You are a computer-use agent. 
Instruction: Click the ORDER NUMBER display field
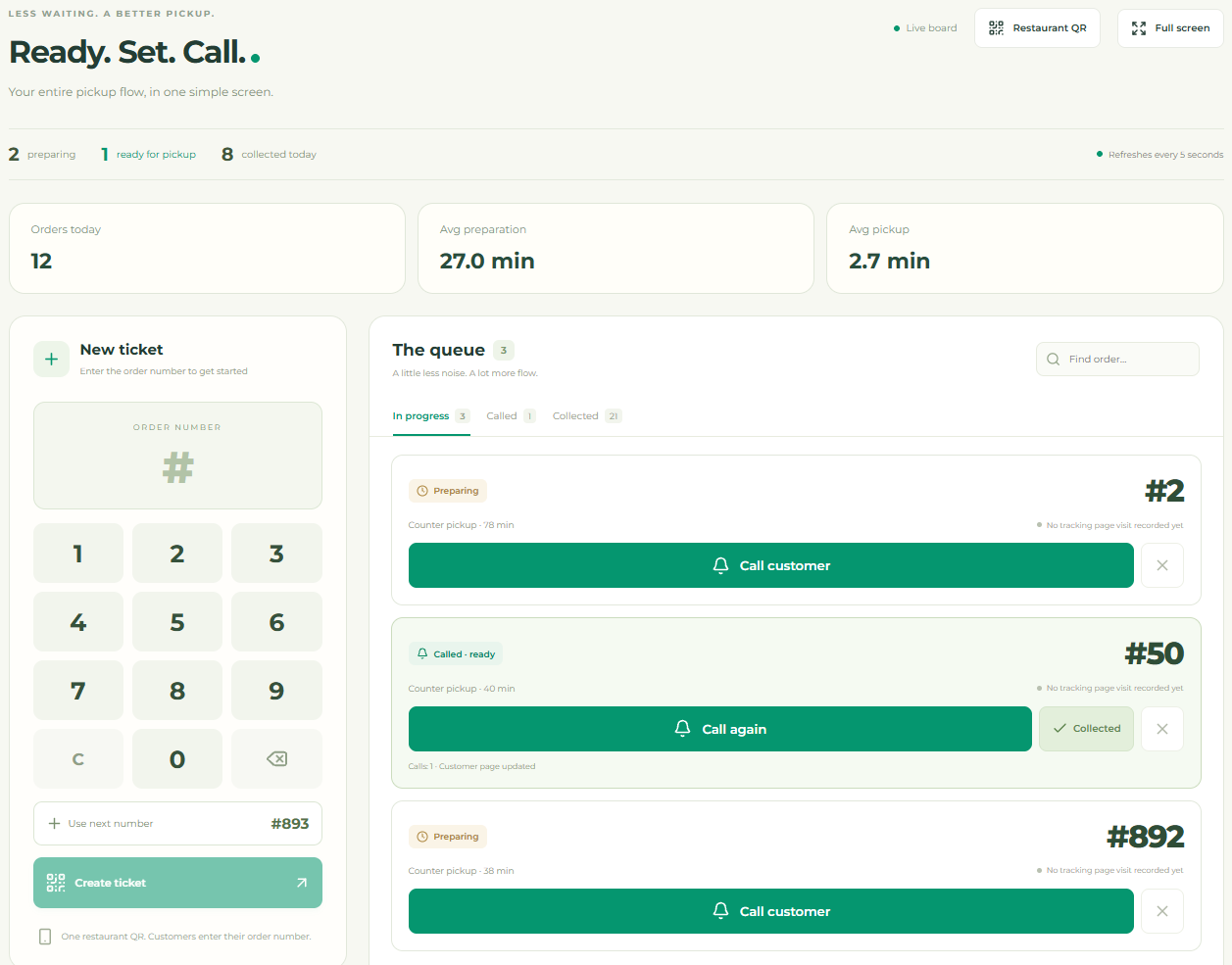click(x=177, y=456)
